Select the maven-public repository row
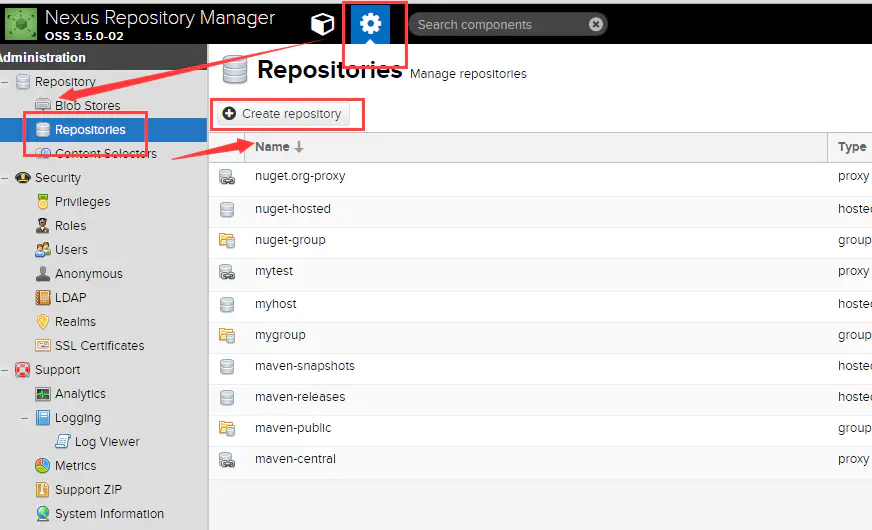This screenshot has width=872, height=530. click(x=541, y=430)
